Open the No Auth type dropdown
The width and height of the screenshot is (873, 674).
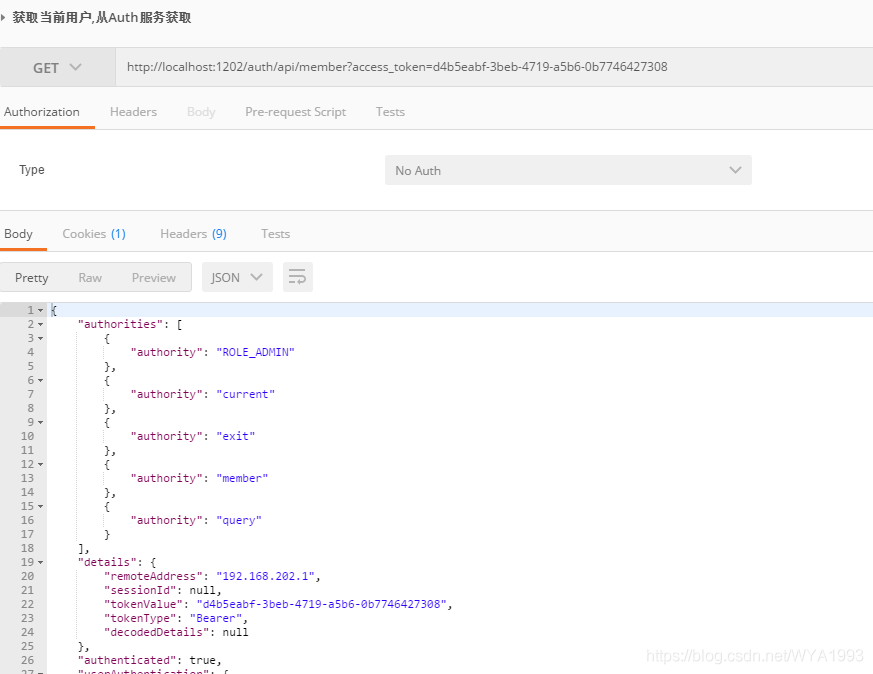(x=568, y=170)
